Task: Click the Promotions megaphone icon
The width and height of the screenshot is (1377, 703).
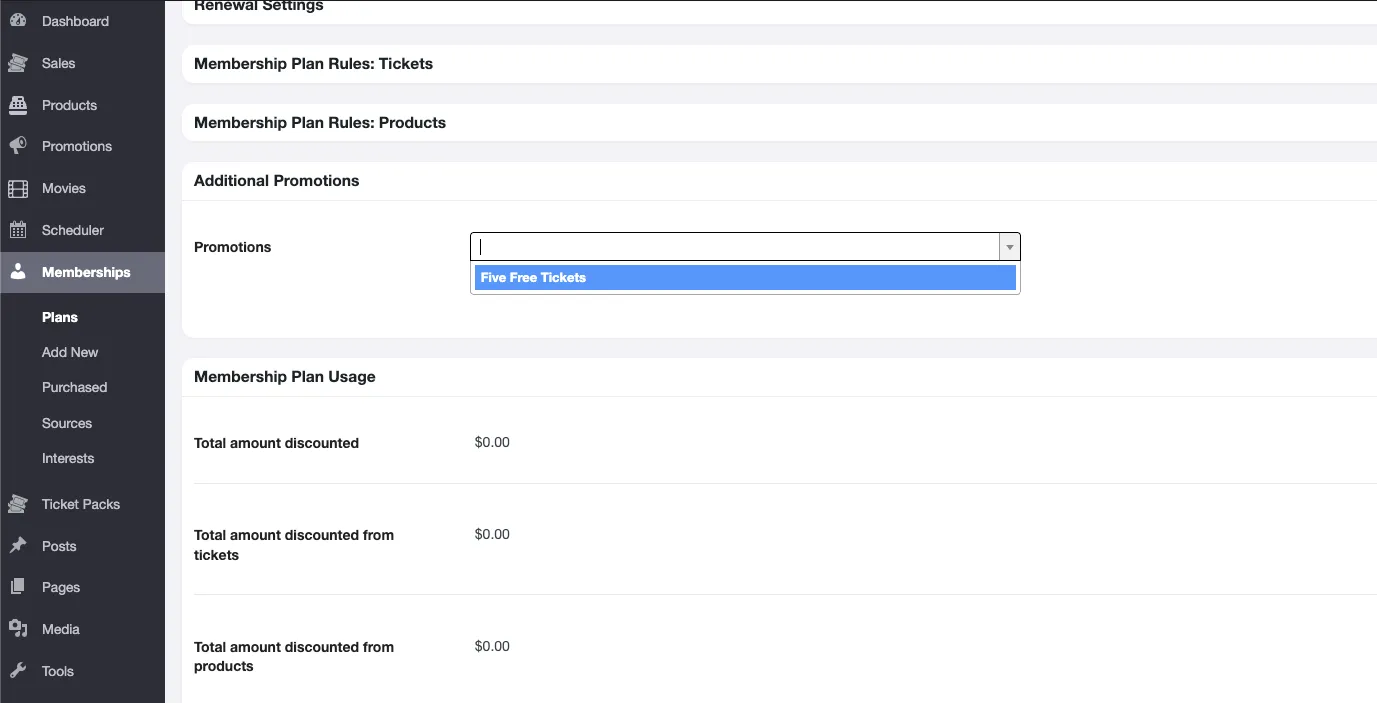Action: (18, 146)
